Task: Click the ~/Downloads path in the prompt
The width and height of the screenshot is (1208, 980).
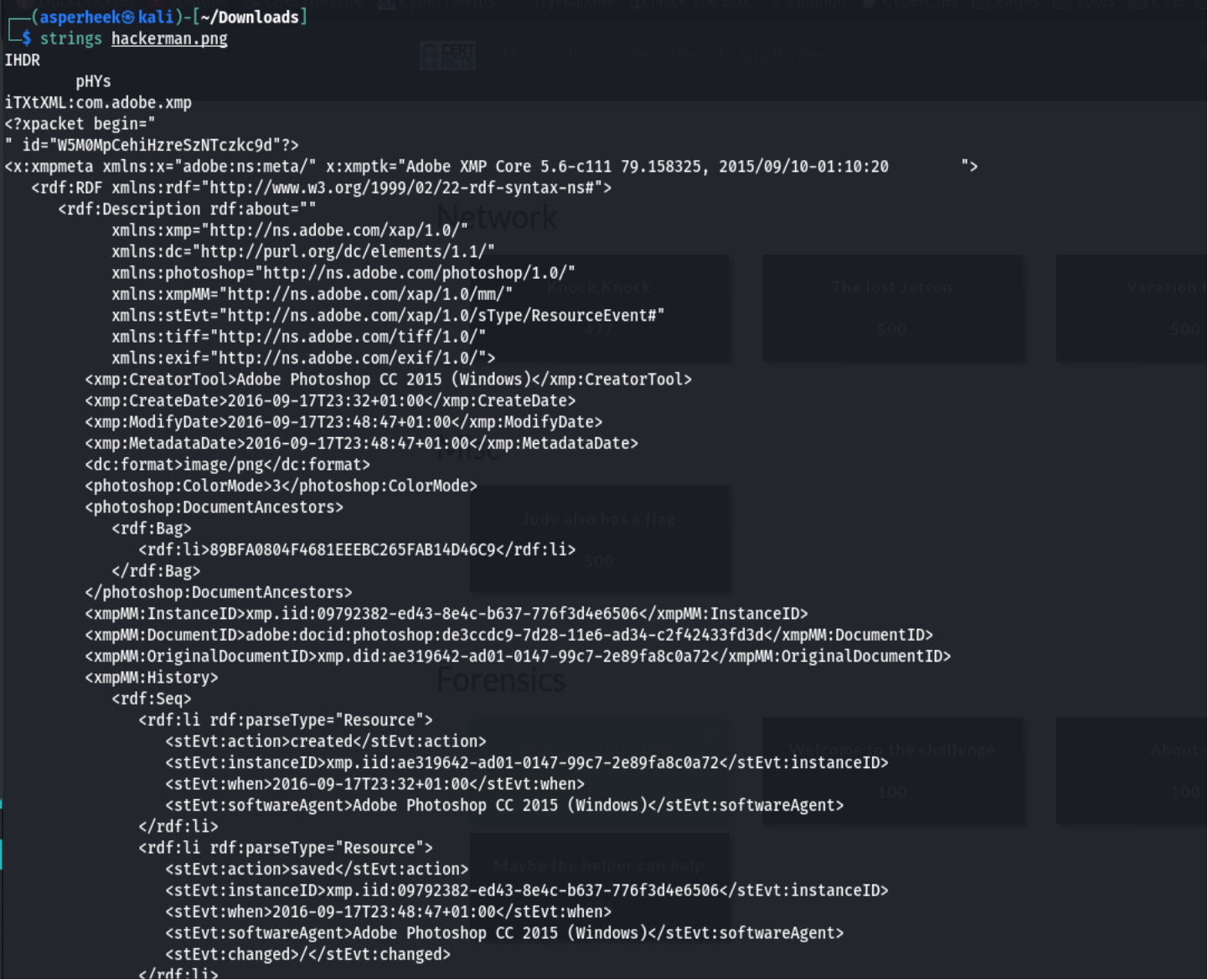Action: click(250, 18)
